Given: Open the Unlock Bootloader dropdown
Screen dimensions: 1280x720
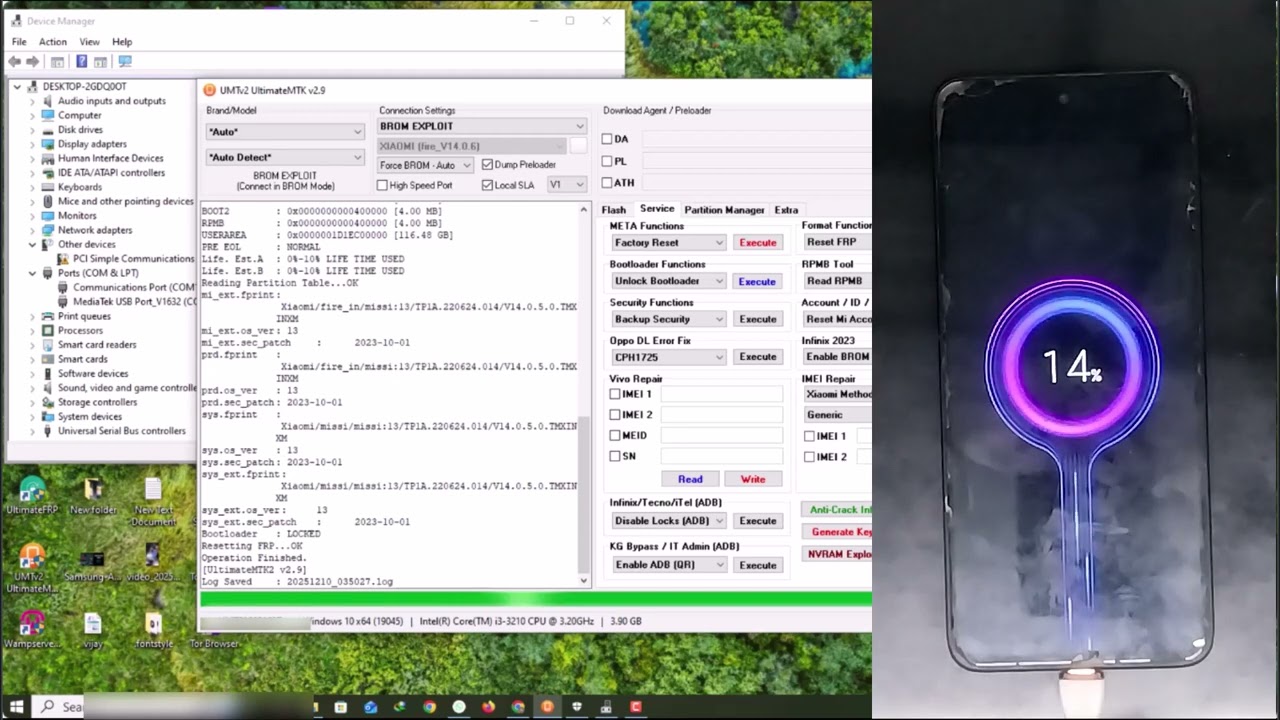Looking at the screenshot, I should [x=668, y=281].
